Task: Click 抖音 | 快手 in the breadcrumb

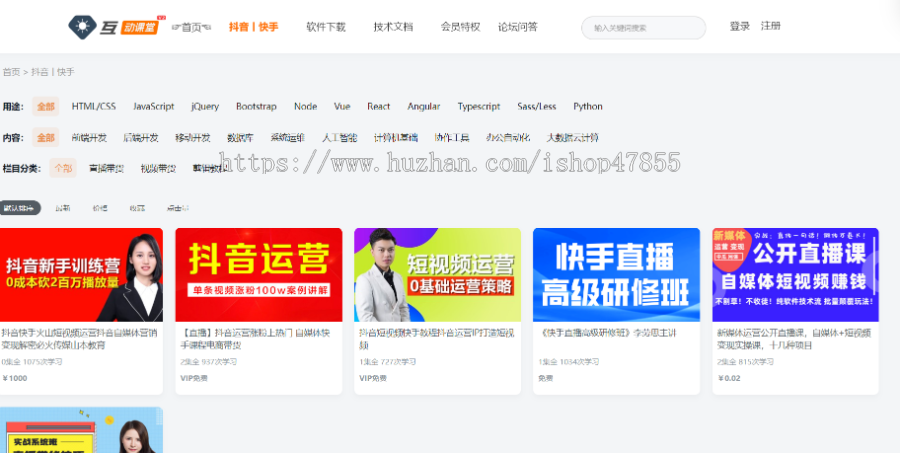Action: coord(53,72)
